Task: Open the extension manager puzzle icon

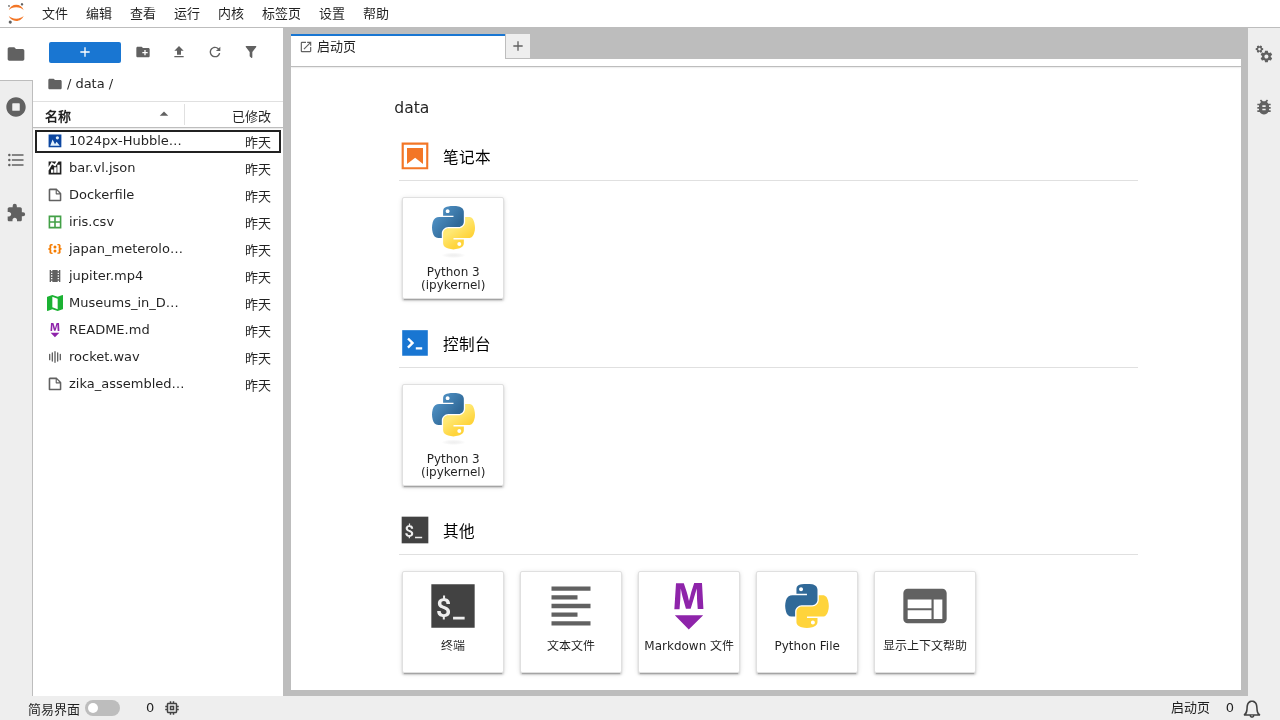Action: click(16, 213)
